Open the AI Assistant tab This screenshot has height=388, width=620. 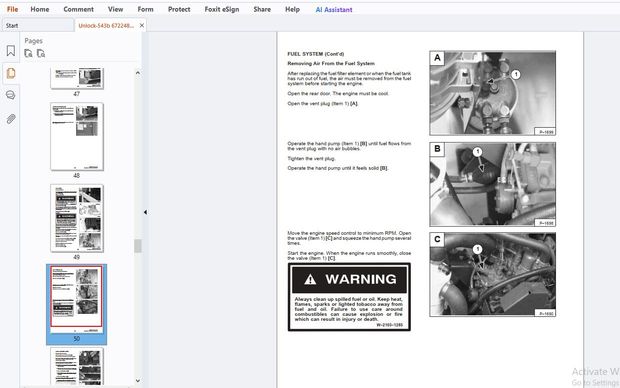(x=334, y=9)
